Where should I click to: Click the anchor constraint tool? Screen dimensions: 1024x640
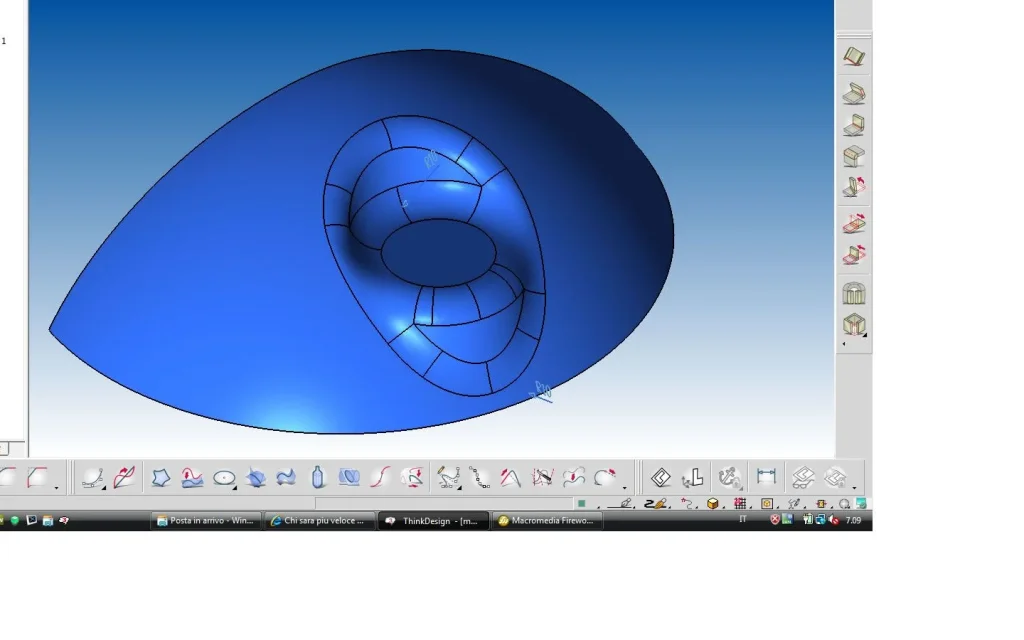tap(729, 477)
